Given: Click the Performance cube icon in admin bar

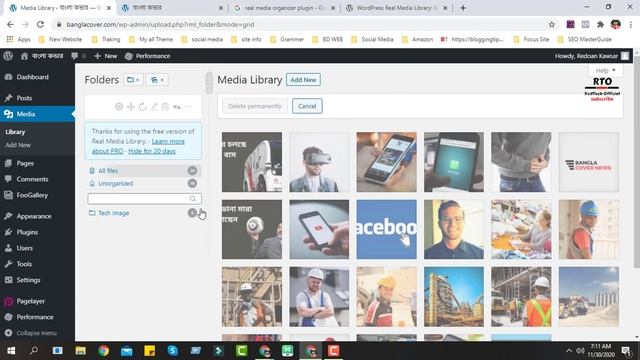Looking at the screenshot, I should (129, 56).
